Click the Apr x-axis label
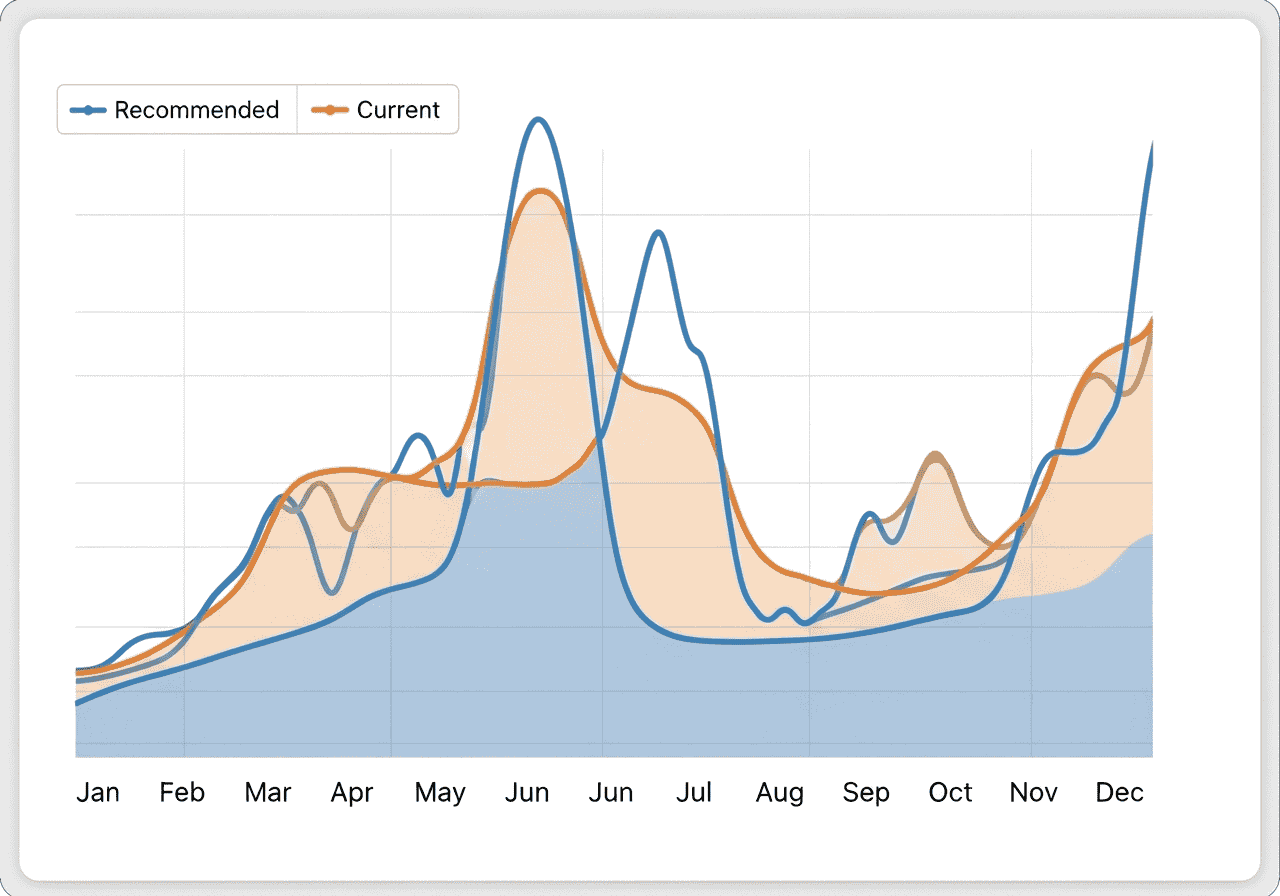 [x=352, y=793]
